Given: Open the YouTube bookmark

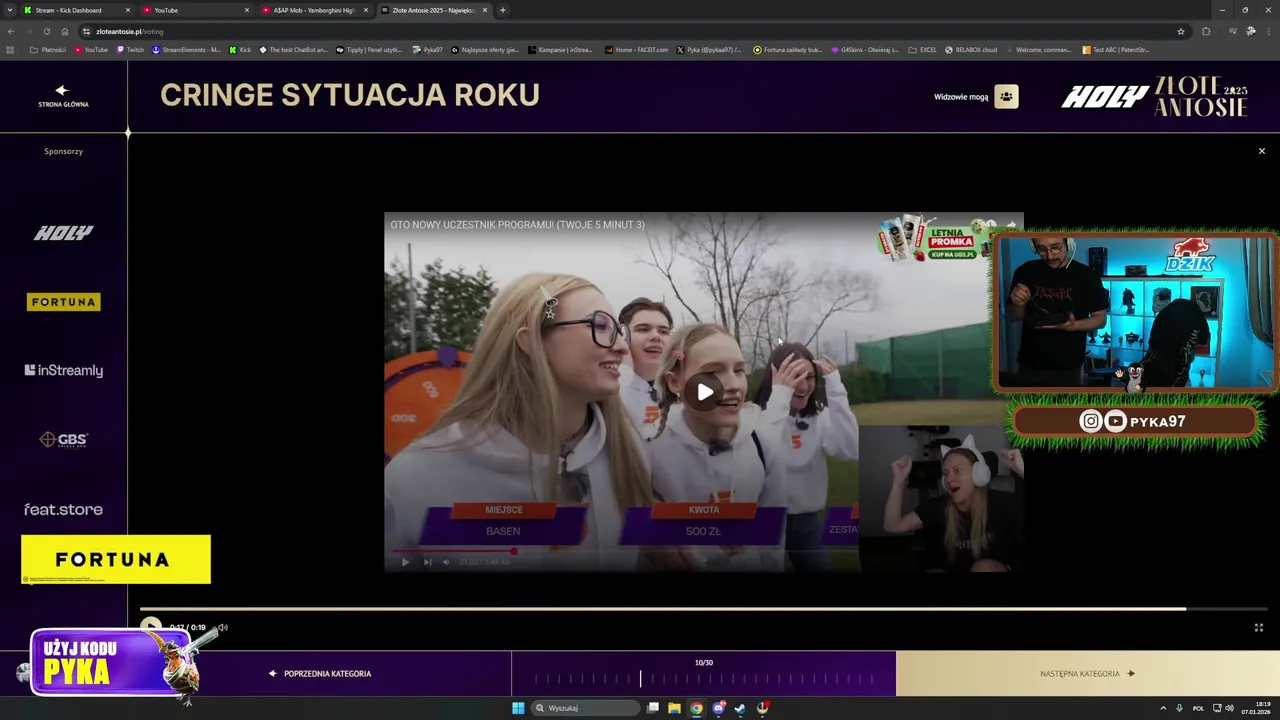Looking at the screenshot, I should [91, 49].
